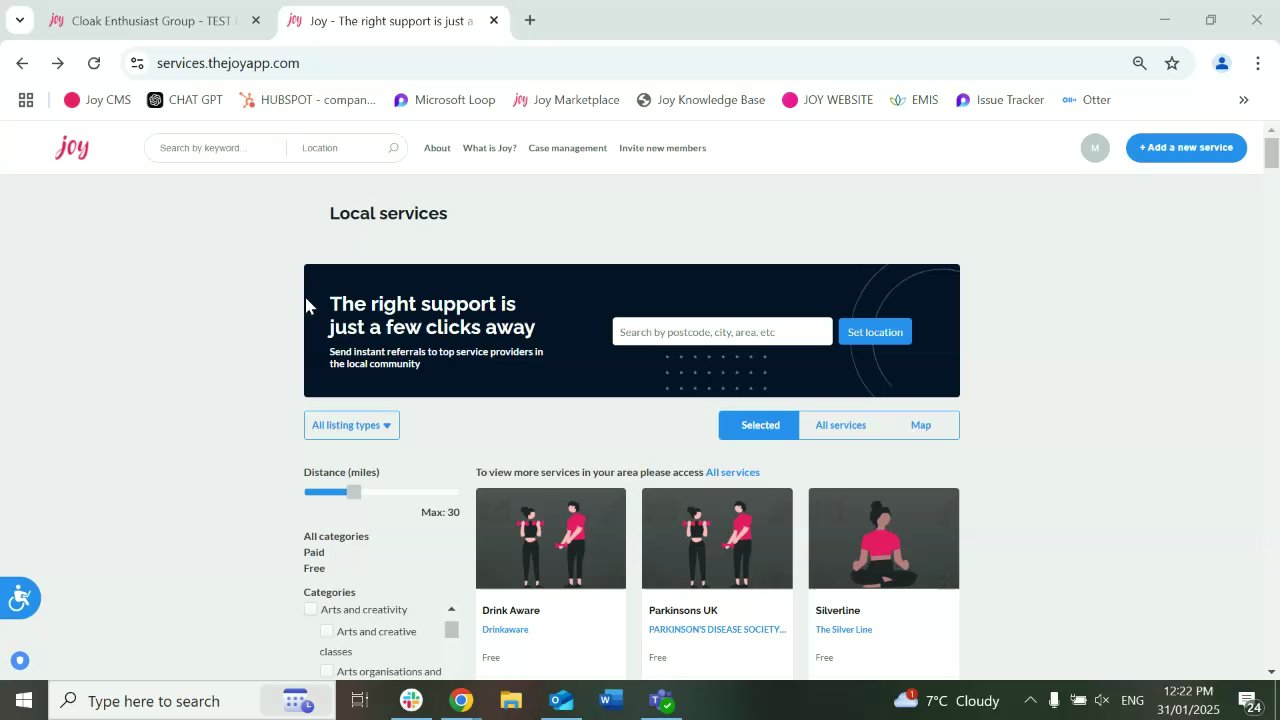Open Outlook from the taskbar
The image size is (1280, 720).
click(x=561, y=700)
